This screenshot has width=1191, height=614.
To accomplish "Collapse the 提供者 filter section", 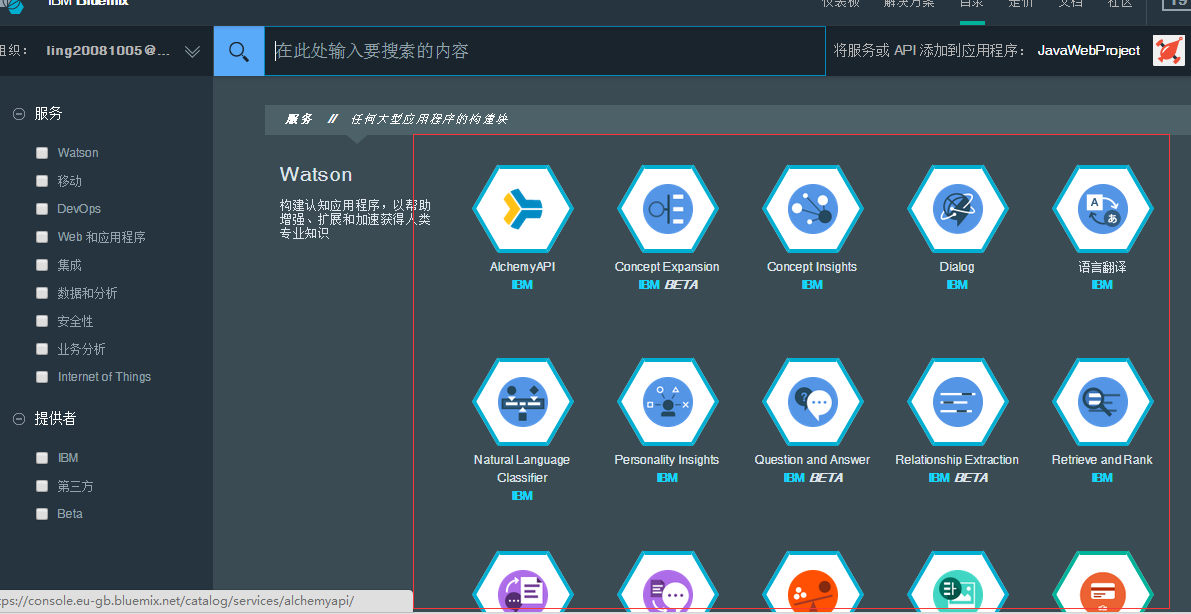I will coord(18,419).
